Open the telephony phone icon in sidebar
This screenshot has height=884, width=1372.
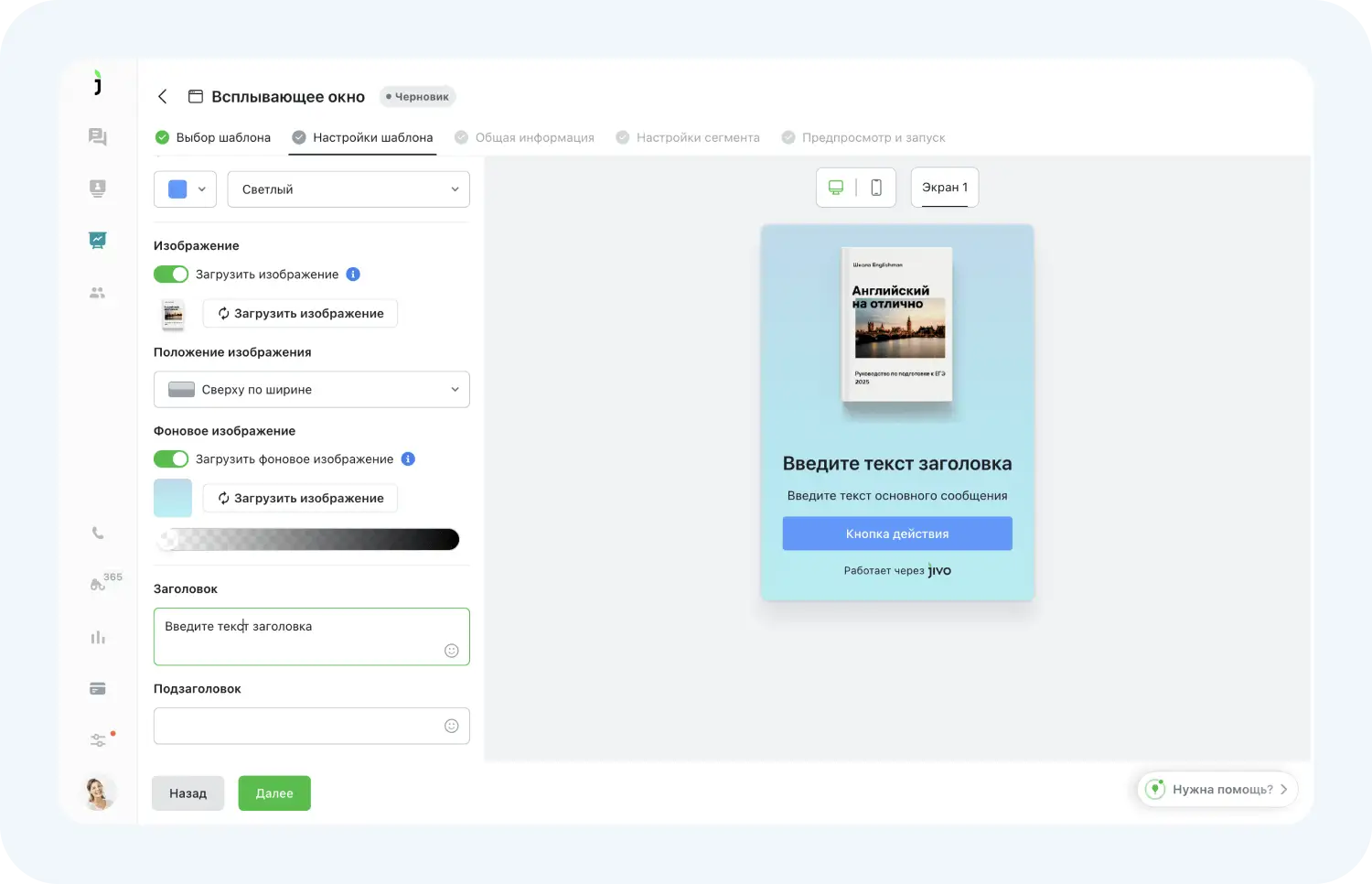coord(98,534)
